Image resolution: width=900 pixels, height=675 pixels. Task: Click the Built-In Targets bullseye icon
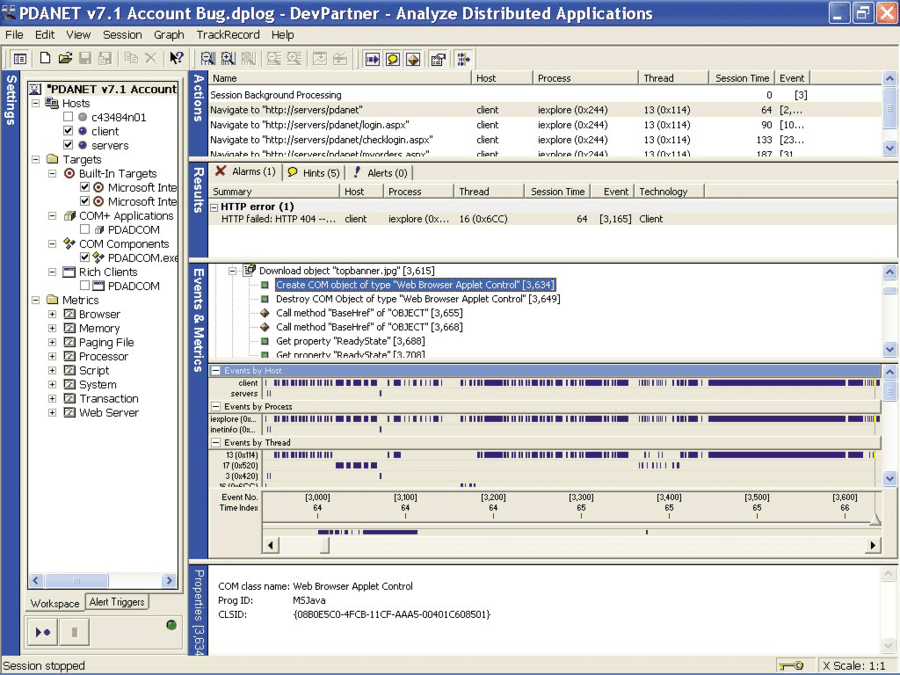[x=69, y=173]
